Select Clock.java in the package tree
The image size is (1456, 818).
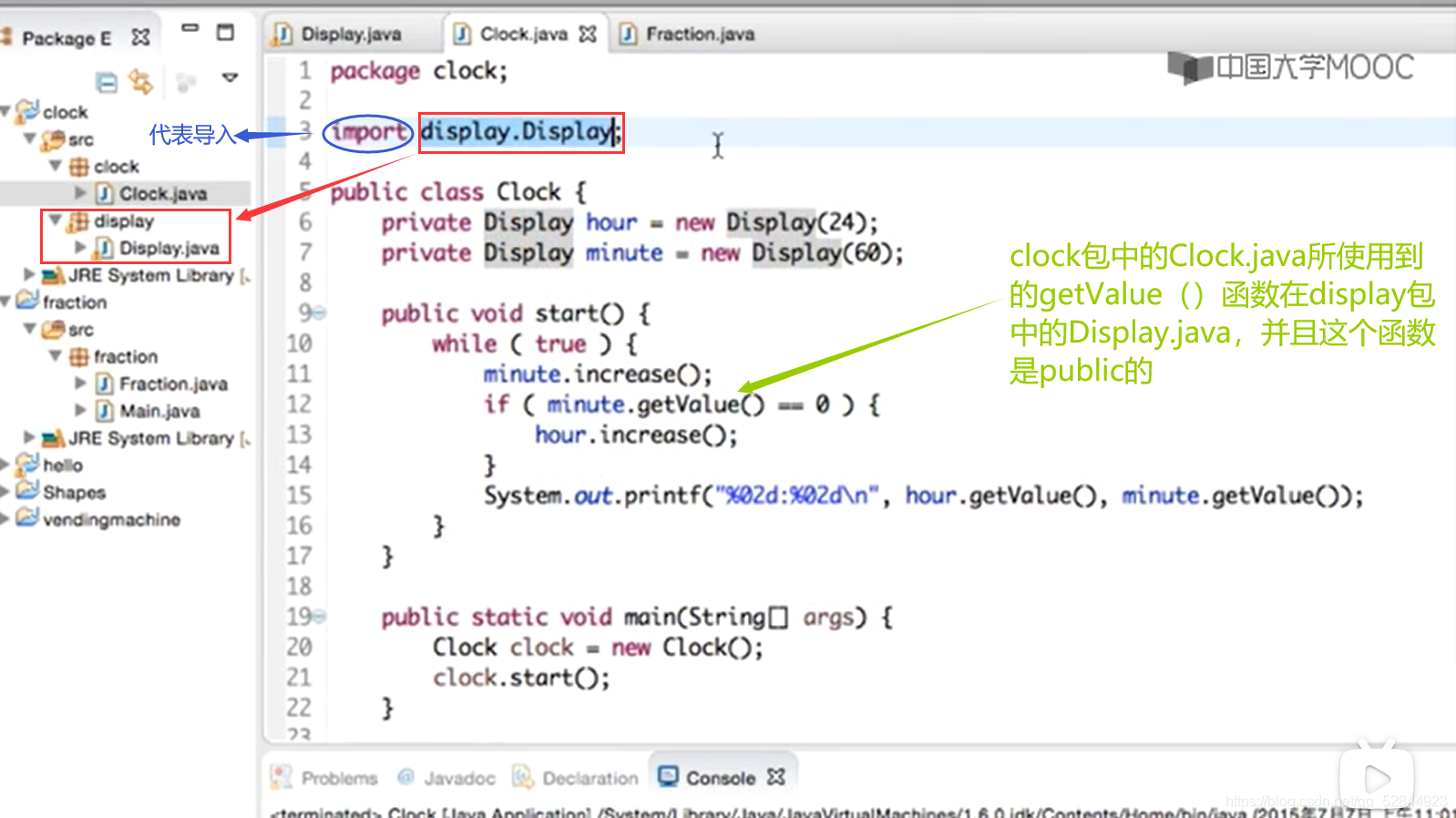tap(163, 193)
